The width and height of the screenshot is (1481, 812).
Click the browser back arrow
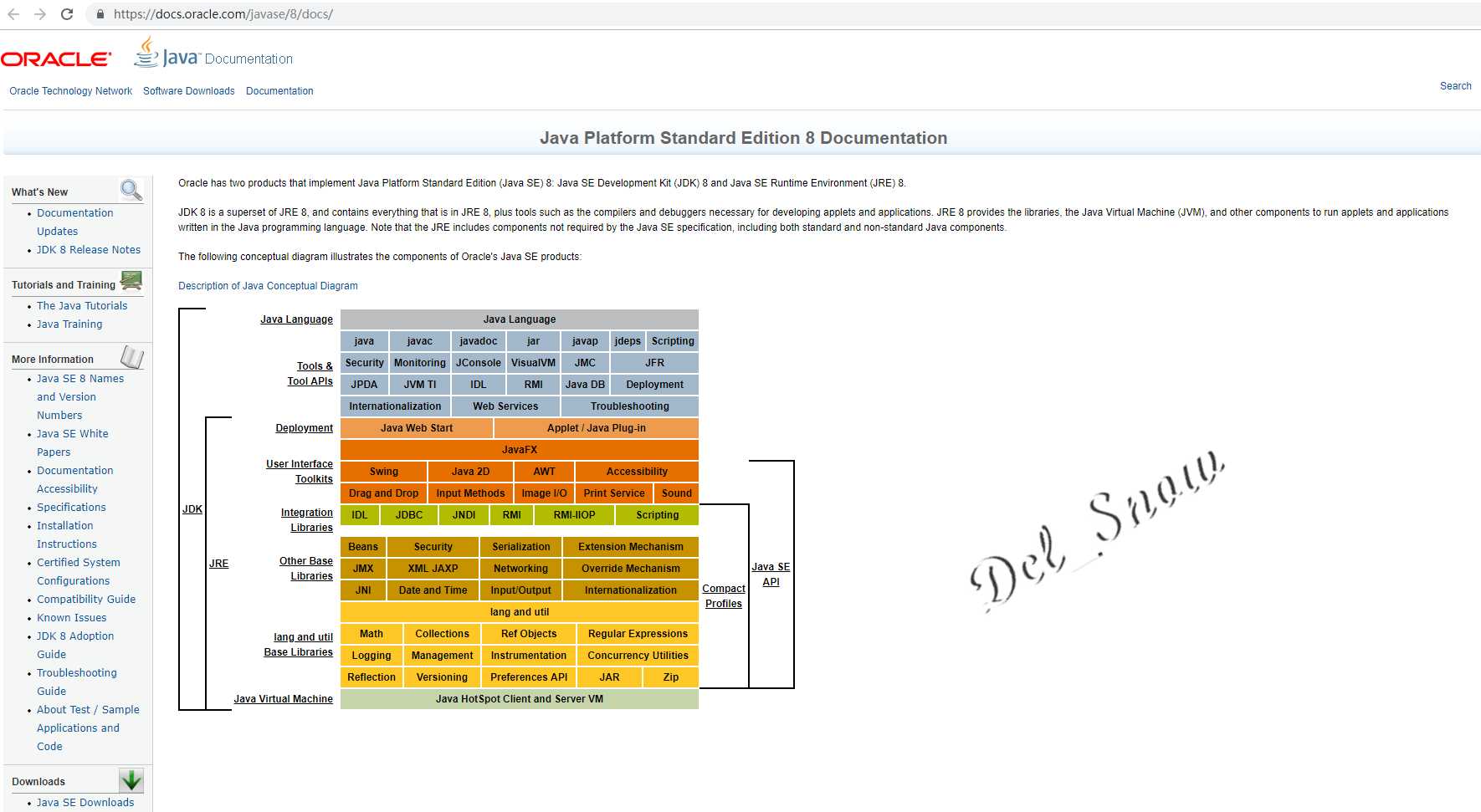(x=13, y=14)
